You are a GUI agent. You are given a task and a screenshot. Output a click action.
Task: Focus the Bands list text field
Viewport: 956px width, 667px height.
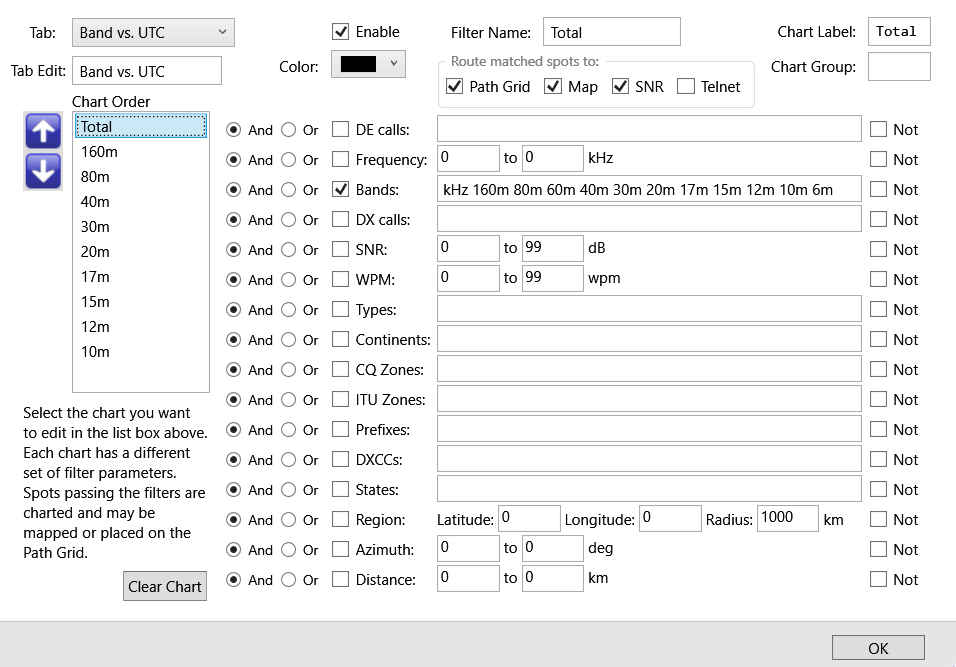(x=649, y=190)
